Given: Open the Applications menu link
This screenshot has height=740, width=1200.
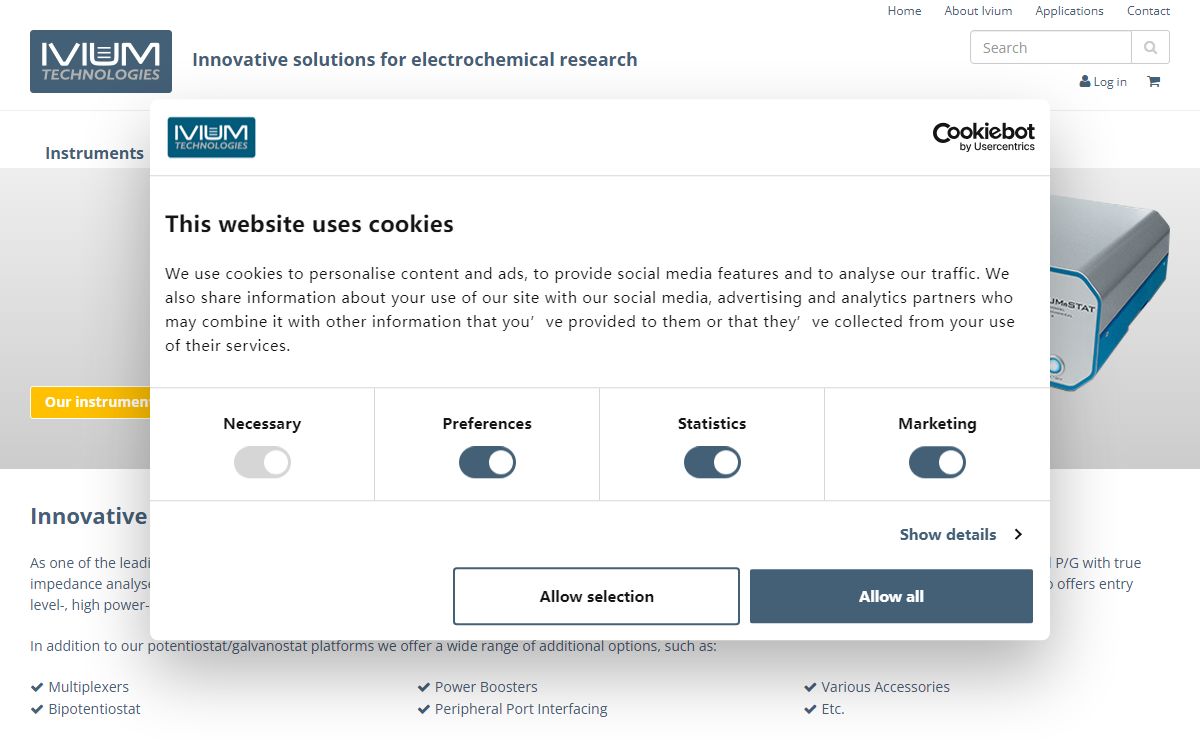Looking at the screenshot, I should point(1069,11).
